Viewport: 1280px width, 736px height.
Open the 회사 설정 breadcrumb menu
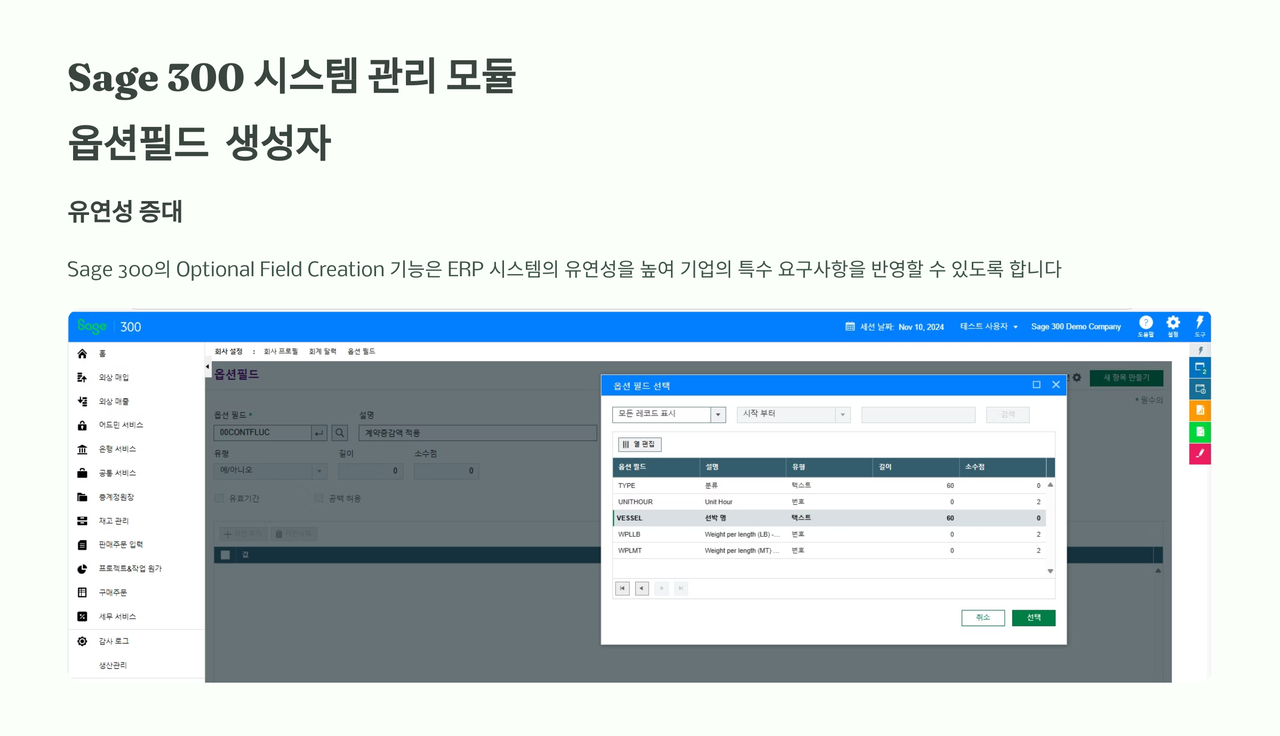[229, 352]
